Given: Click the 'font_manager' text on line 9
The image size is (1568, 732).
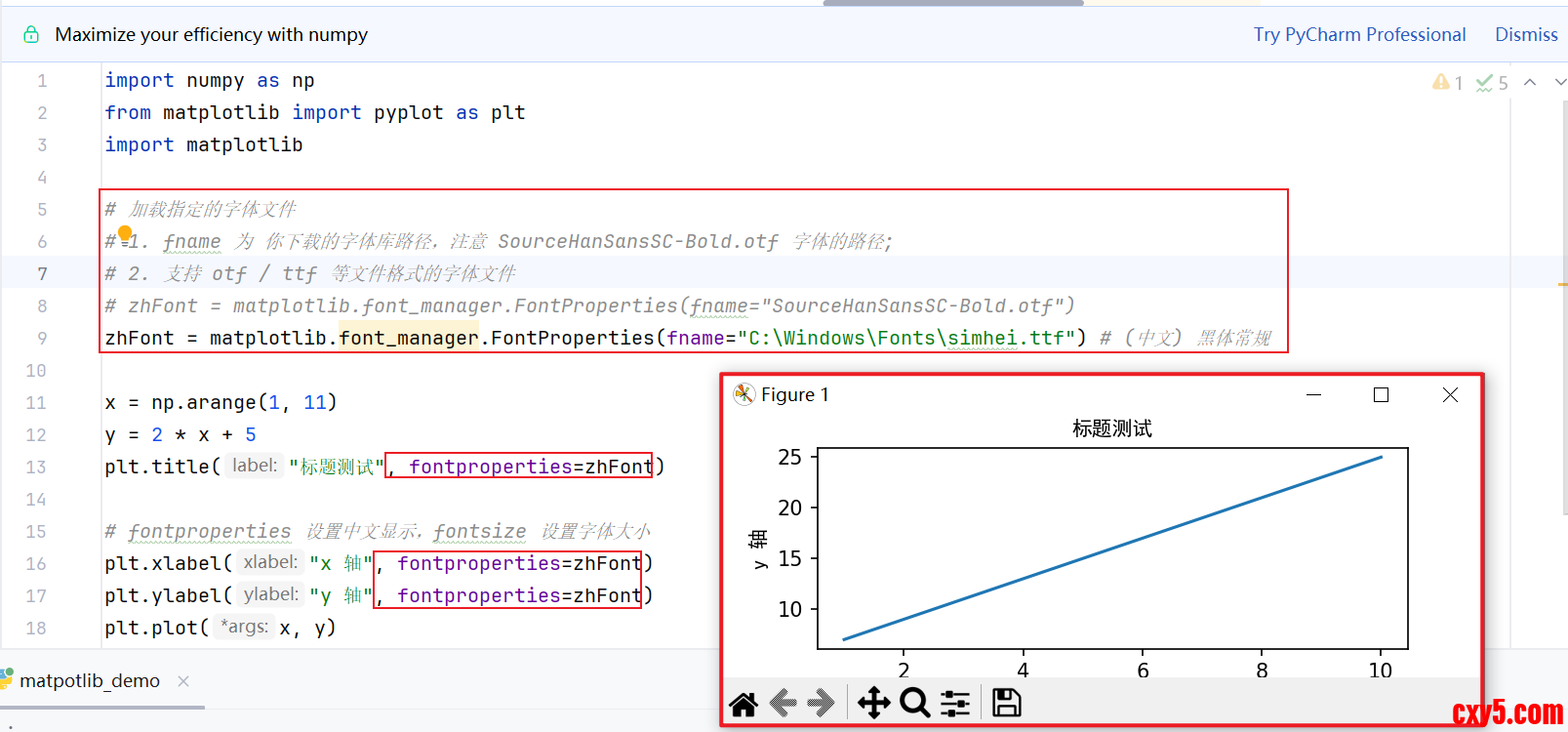Looking at the screenshot, I should 409,339.
